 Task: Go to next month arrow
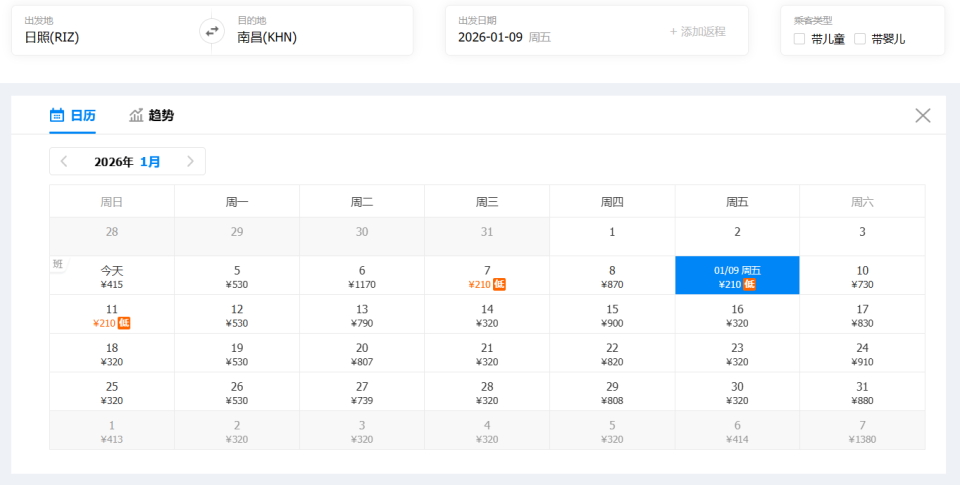click(190, 161)
